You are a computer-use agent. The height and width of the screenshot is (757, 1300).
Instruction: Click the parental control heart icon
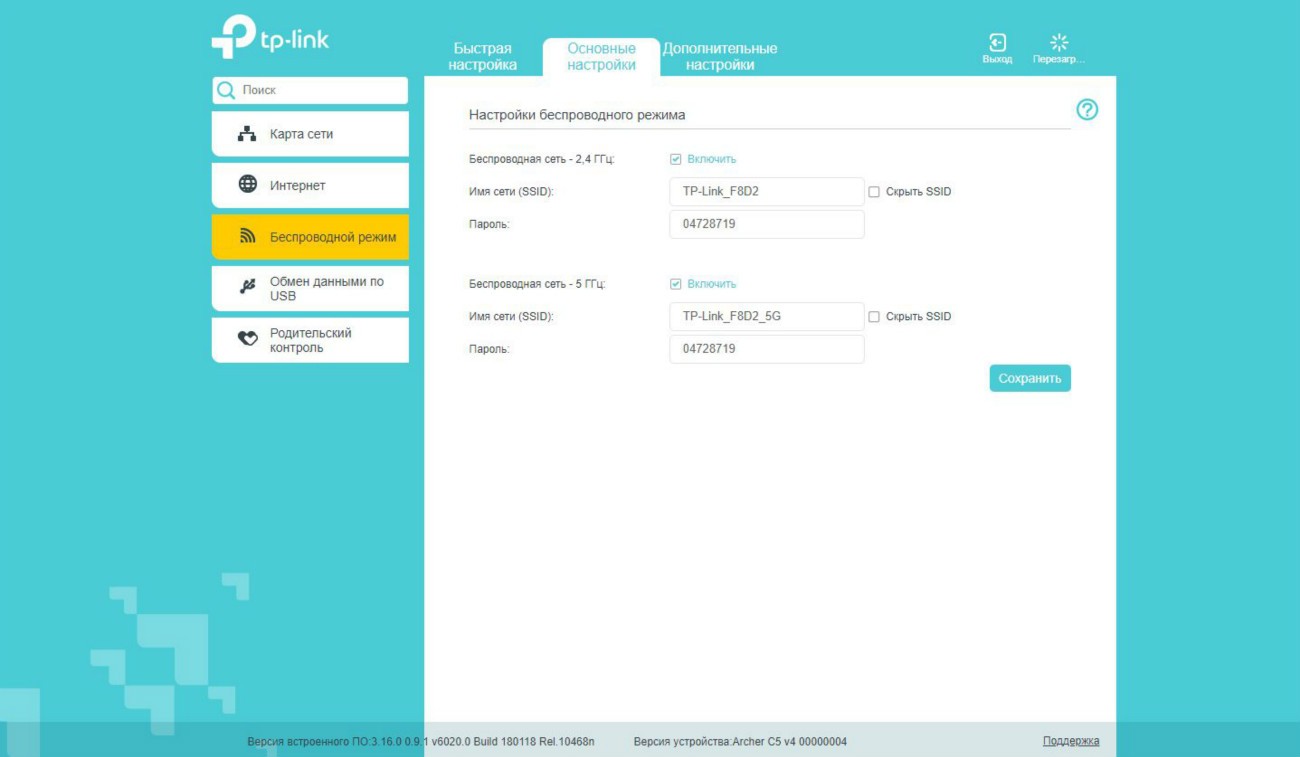point(247,340)
